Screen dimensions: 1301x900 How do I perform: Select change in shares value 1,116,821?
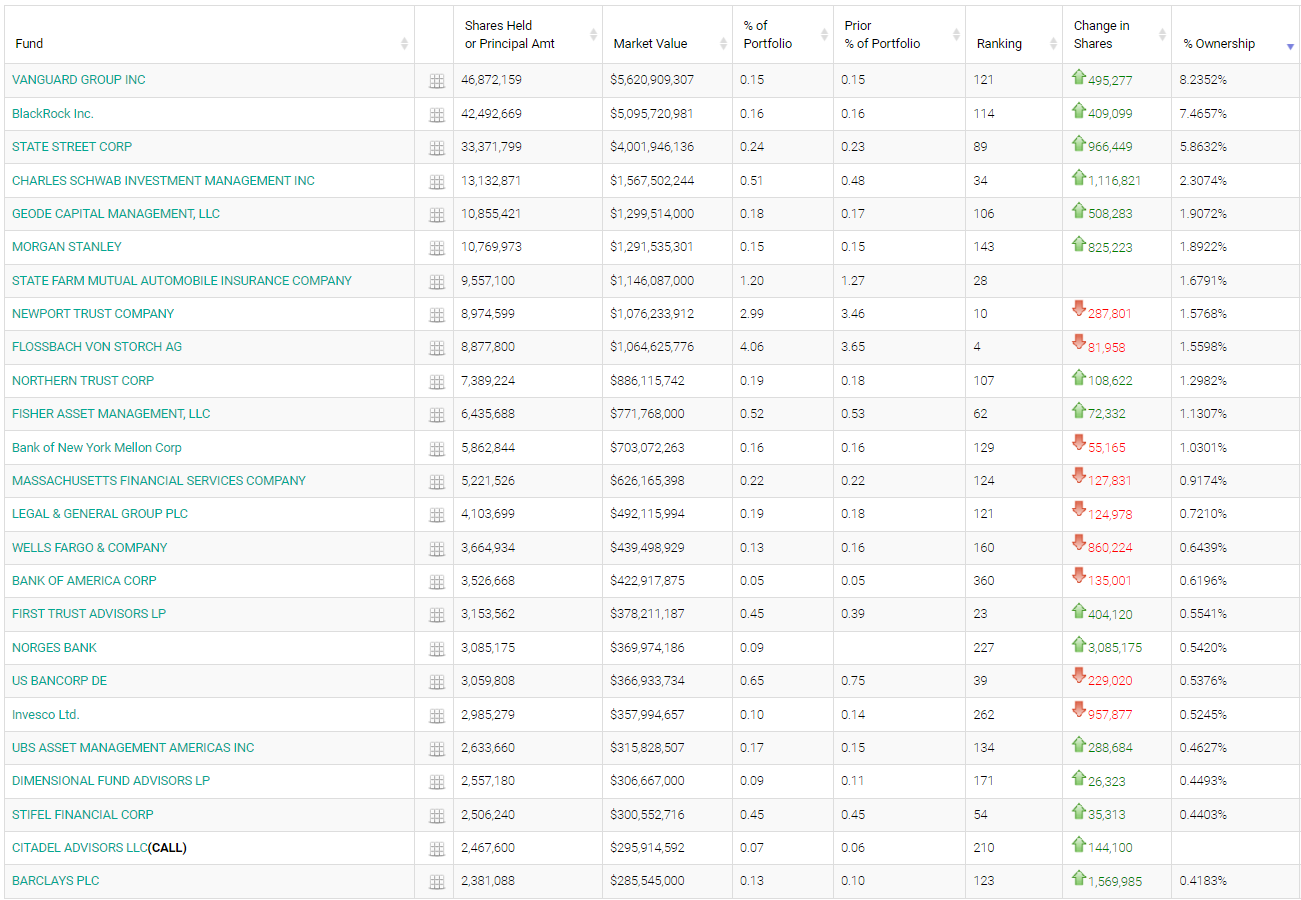pos(1114,181)
